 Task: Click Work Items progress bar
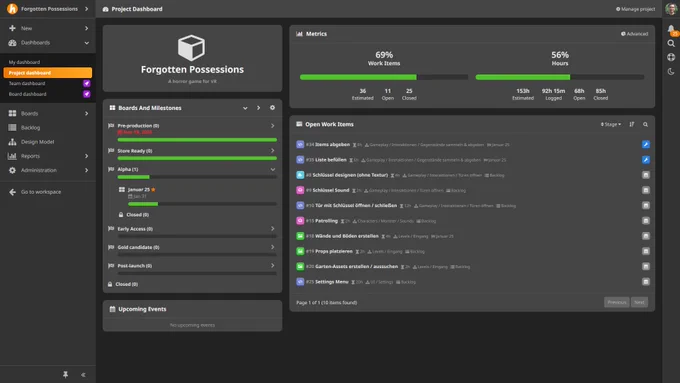[x=384, y=77]
